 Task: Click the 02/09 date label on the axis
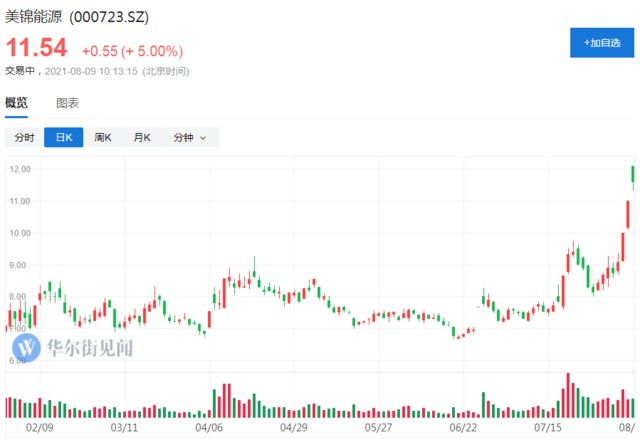tap(38, 427)
